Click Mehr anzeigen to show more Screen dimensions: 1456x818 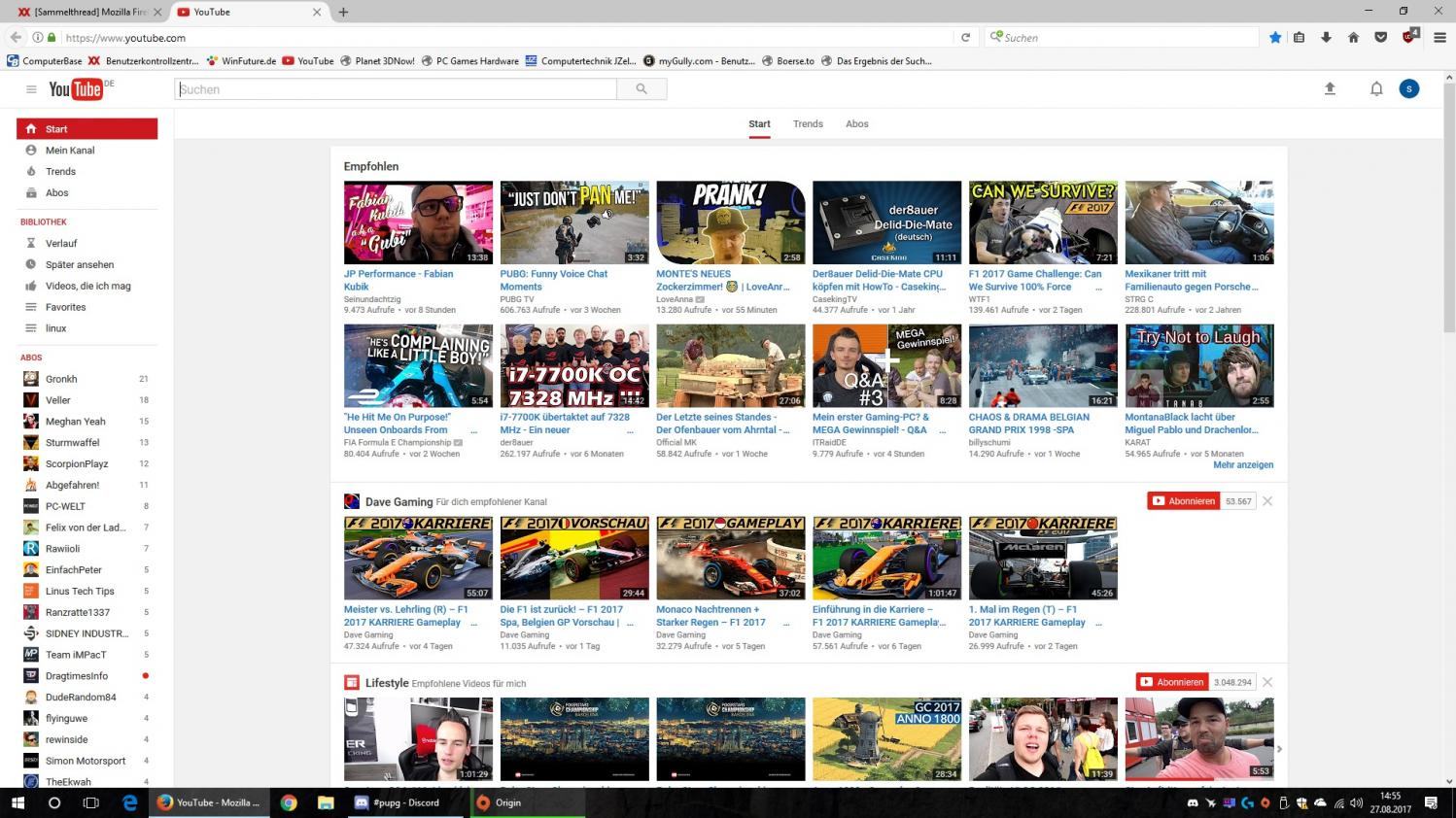coord(1243,465)
